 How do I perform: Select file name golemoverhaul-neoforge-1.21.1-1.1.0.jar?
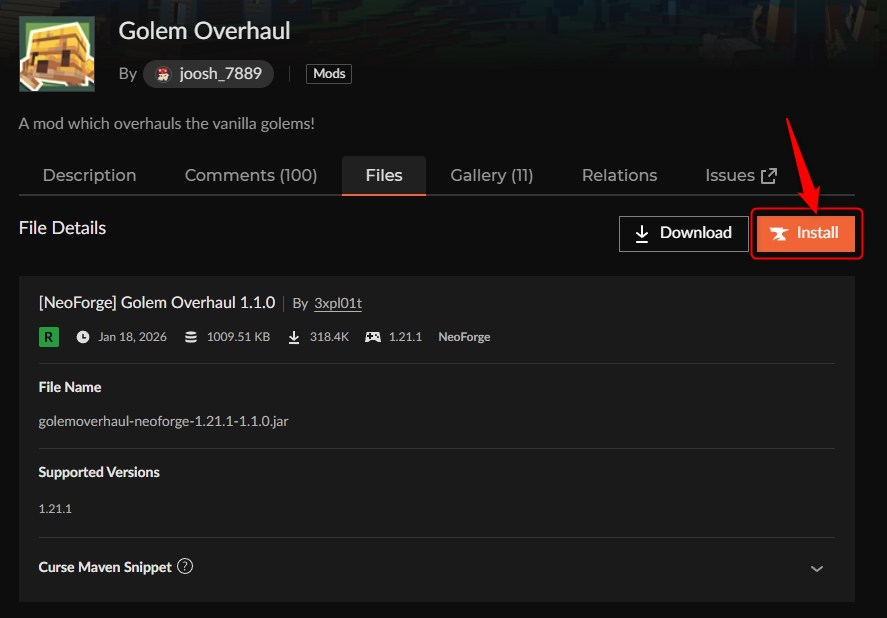[x=163, y=422]
